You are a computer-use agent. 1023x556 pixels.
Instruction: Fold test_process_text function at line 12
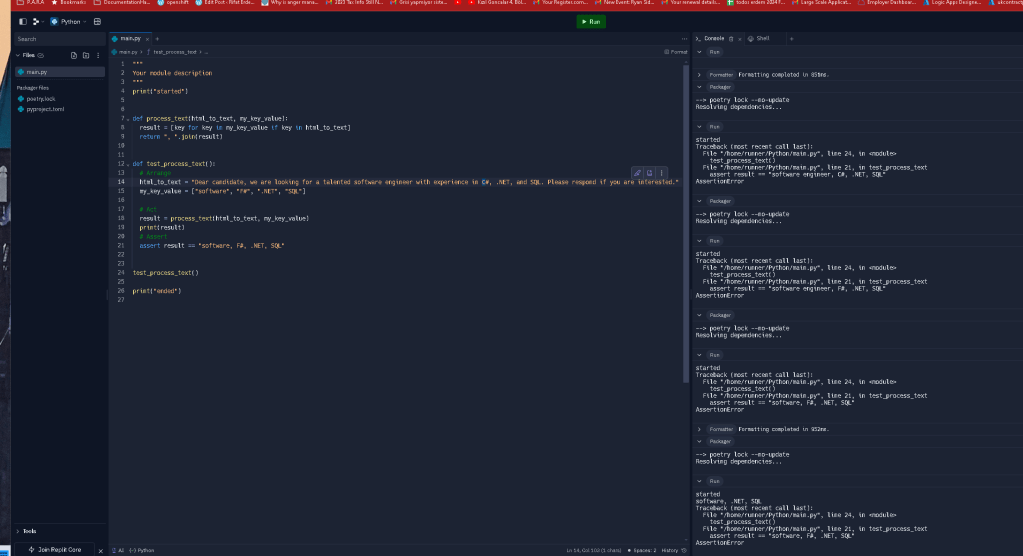coord(128,164)
